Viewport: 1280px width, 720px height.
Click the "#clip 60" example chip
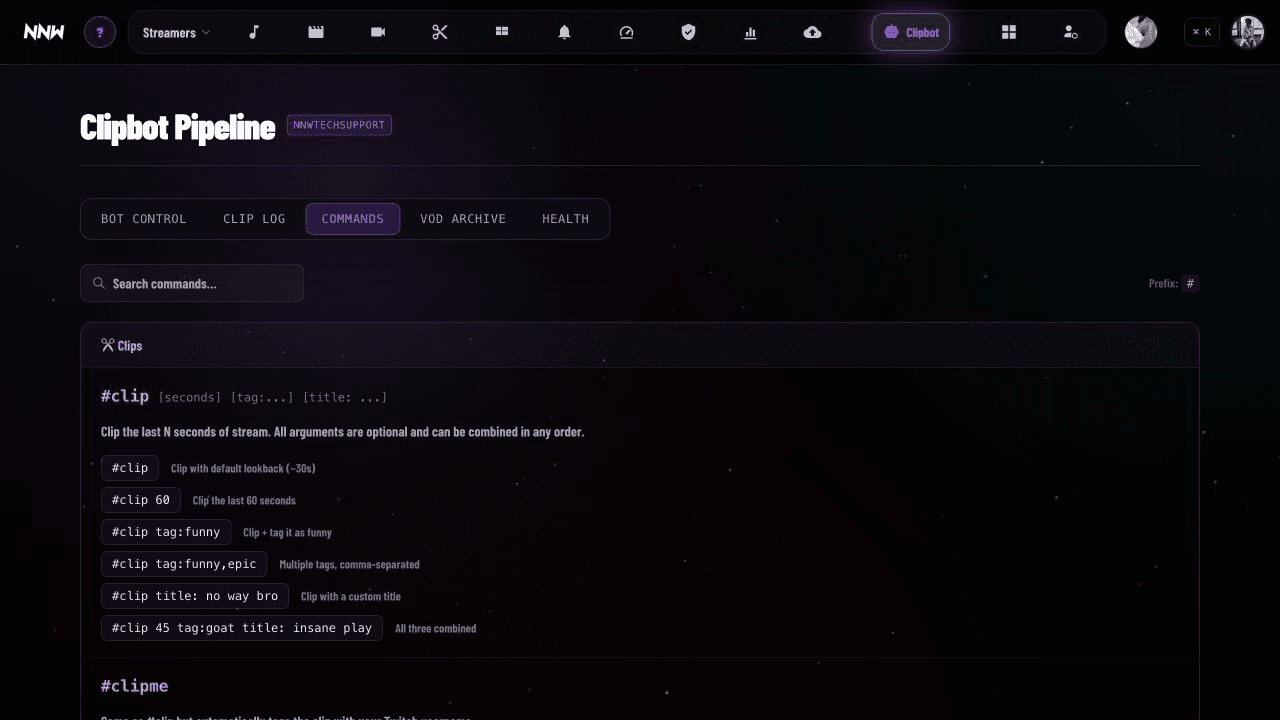(141, 500)
